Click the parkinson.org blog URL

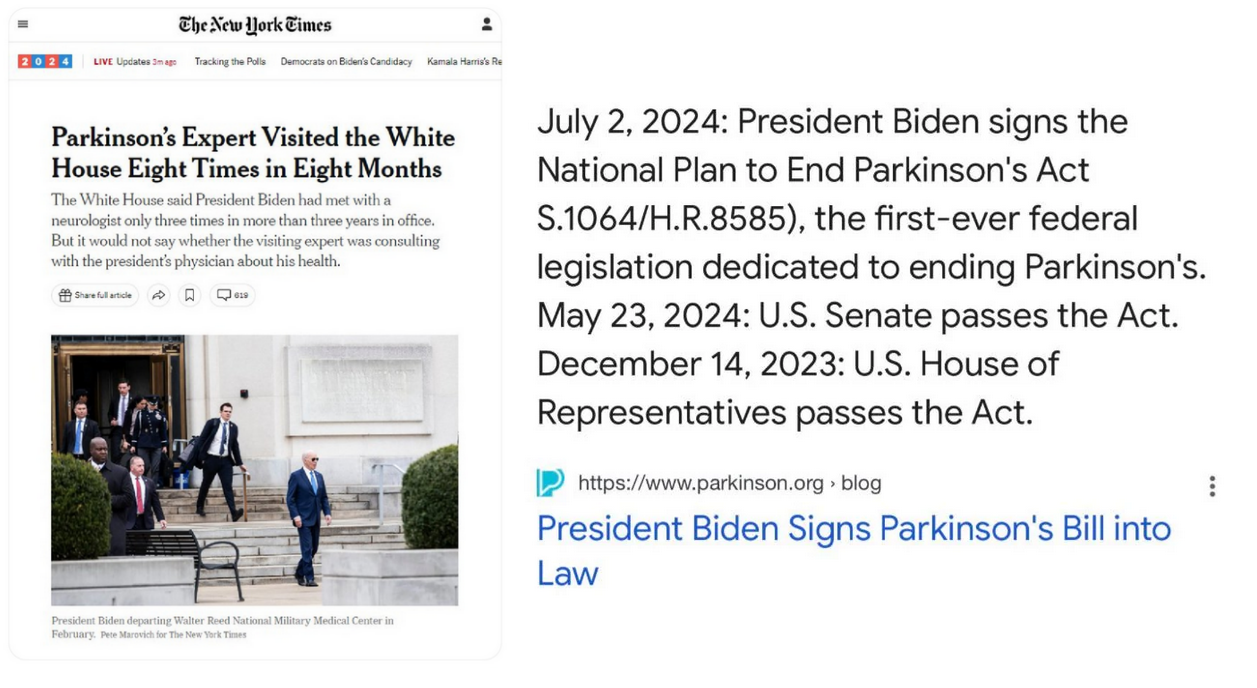tap(730, 483)
